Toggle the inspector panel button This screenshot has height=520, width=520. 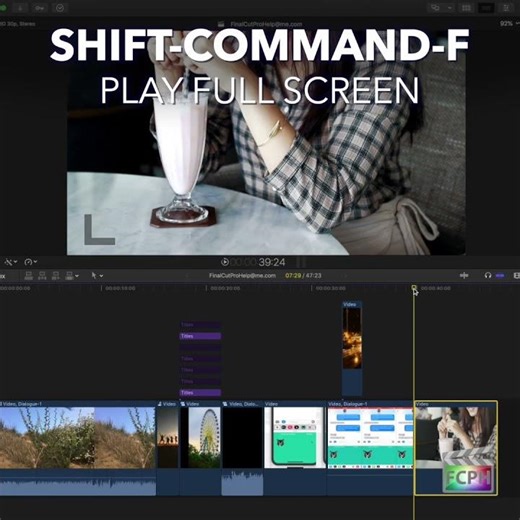click(x=506, y=8)
